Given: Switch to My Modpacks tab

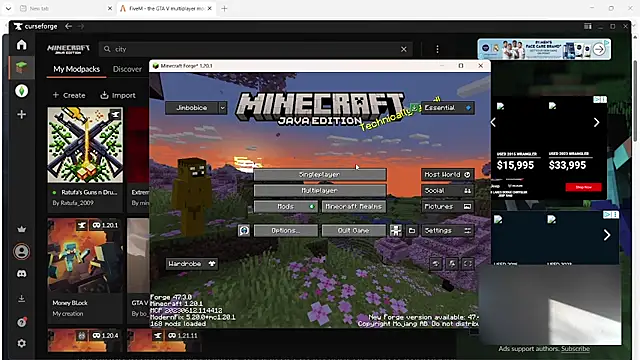Looking at the screenshot, I should (x=76, y=69).
